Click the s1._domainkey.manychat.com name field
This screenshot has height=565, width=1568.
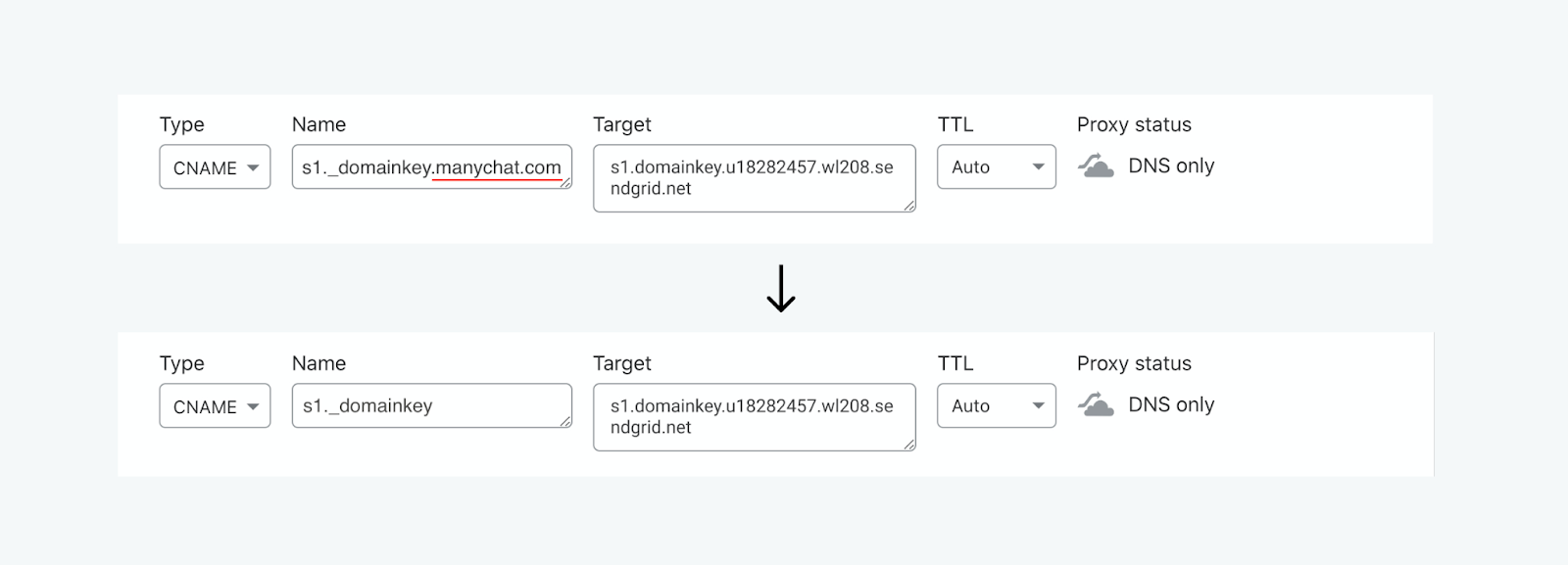[432, 167]
